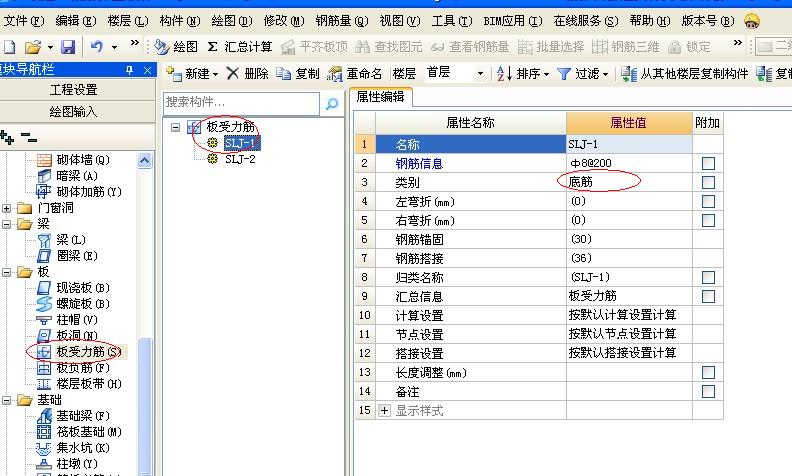Click the Save disk icon
The width and height of the screenshot is (792, 476).
[68, 47]
